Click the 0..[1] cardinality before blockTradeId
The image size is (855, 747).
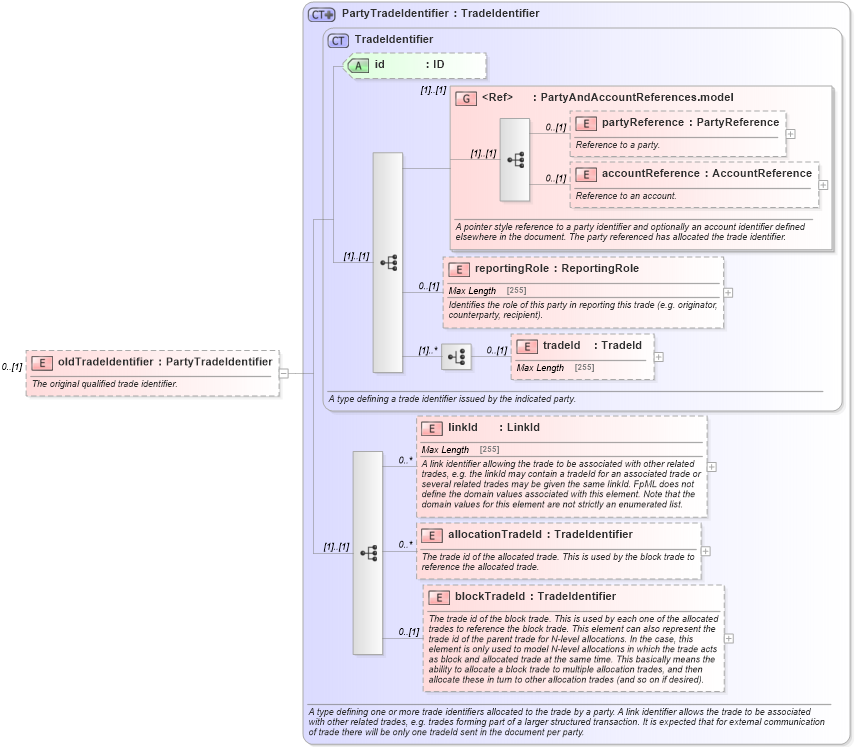409,632
